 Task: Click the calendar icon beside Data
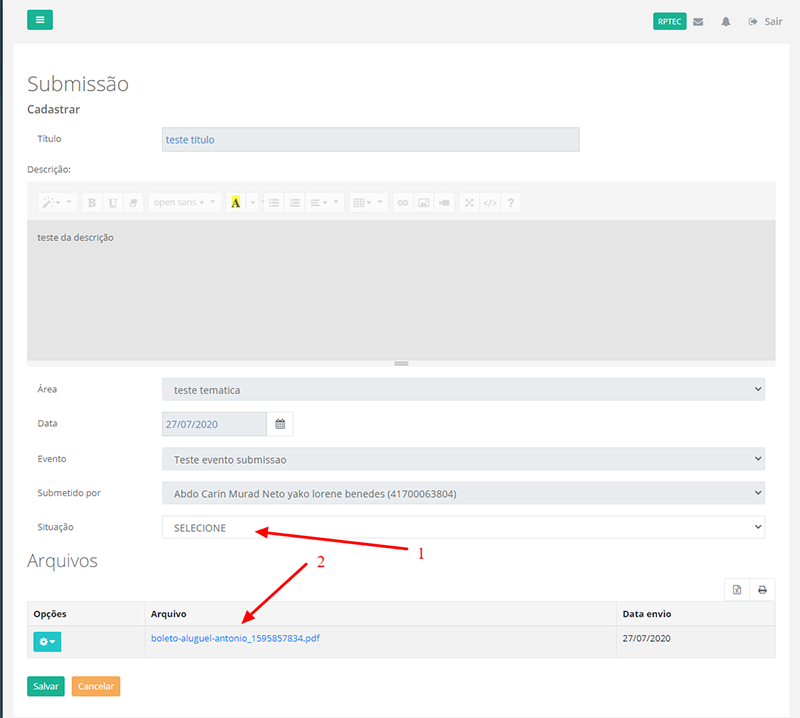[x=280, y=424]
